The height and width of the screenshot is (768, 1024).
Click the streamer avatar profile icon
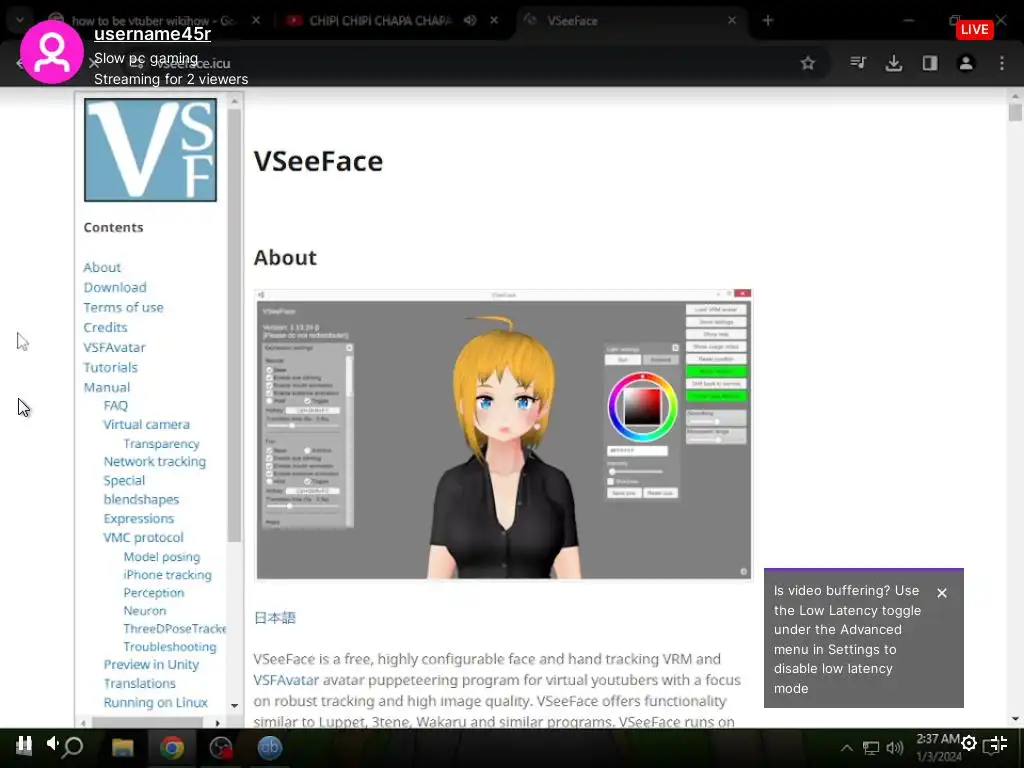(52, 52)
